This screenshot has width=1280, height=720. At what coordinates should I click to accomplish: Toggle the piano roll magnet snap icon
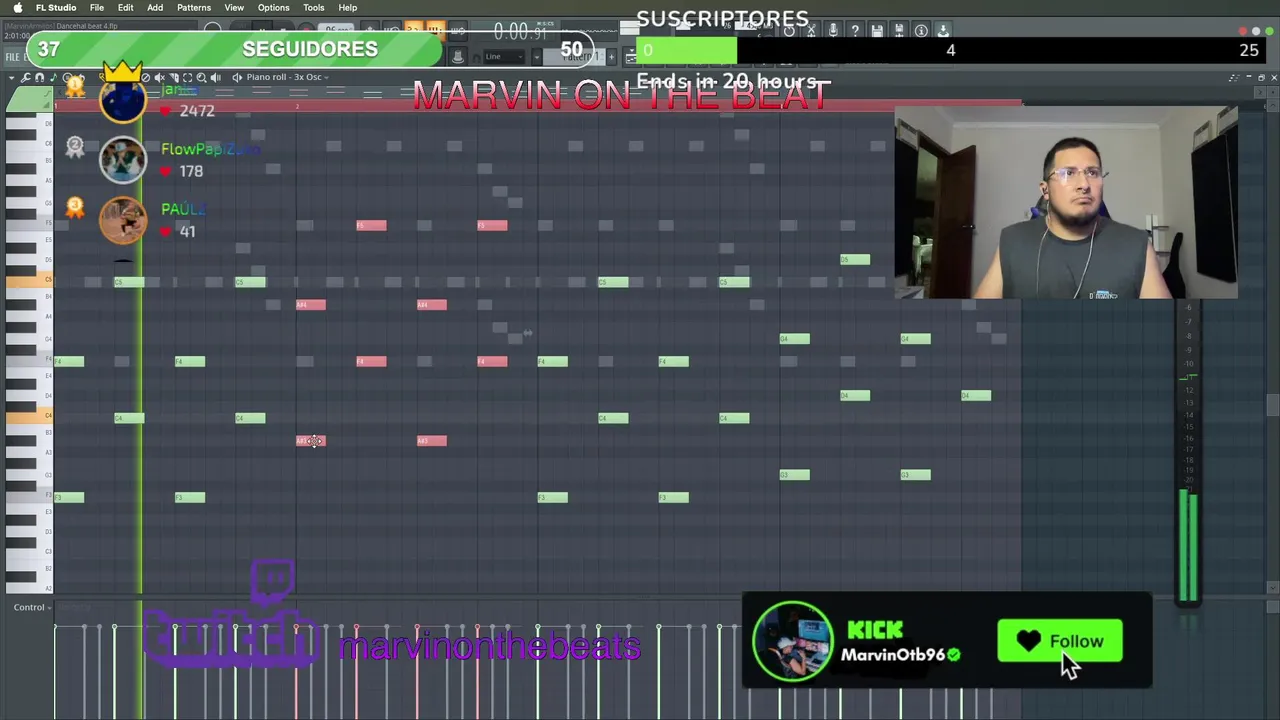click(x=39, y=77)
